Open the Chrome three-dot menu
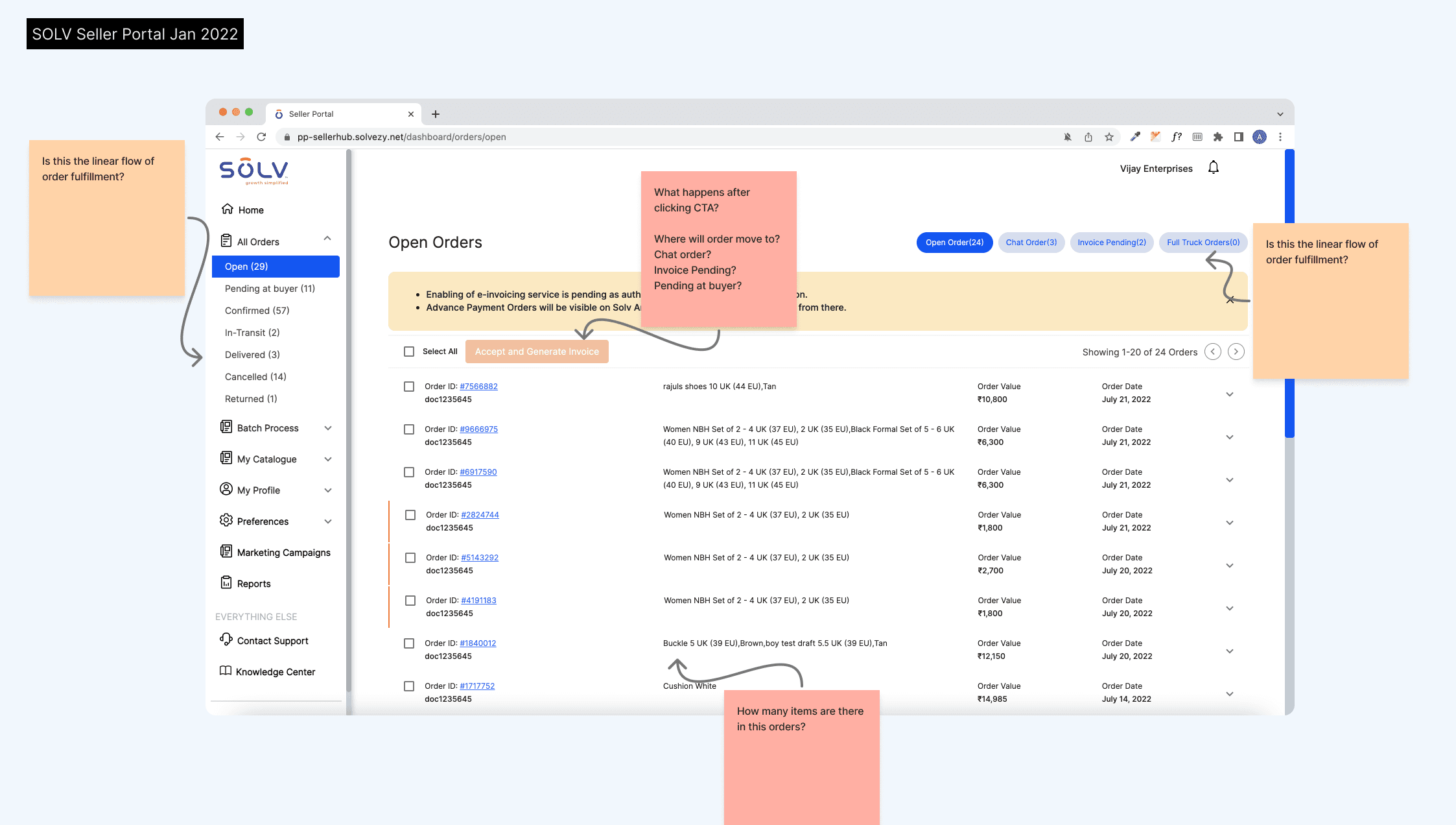 (1280, 137)
